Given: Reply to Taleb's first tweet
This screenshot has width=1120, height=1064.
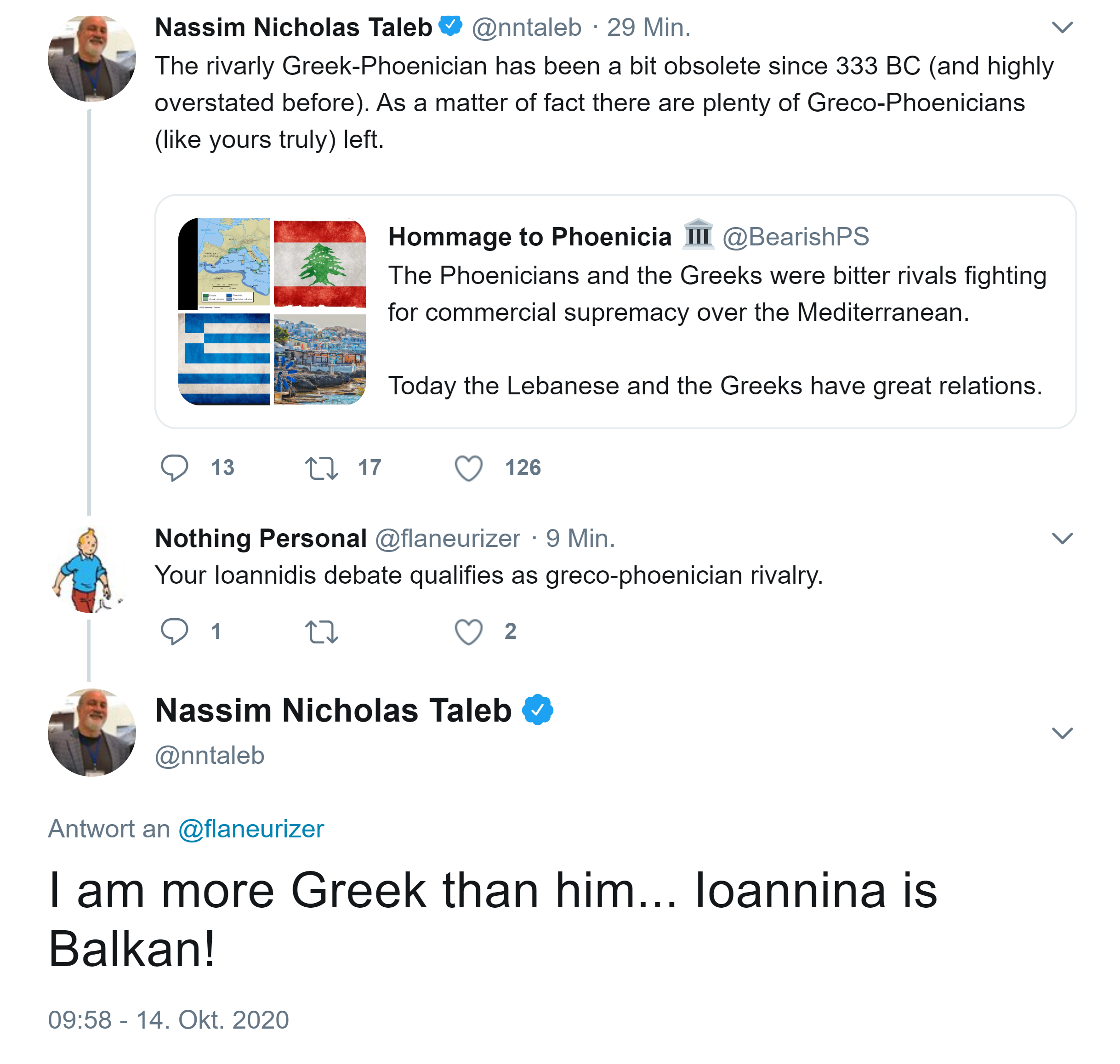Looking at the screenshot, I should (x=174, y=468).
